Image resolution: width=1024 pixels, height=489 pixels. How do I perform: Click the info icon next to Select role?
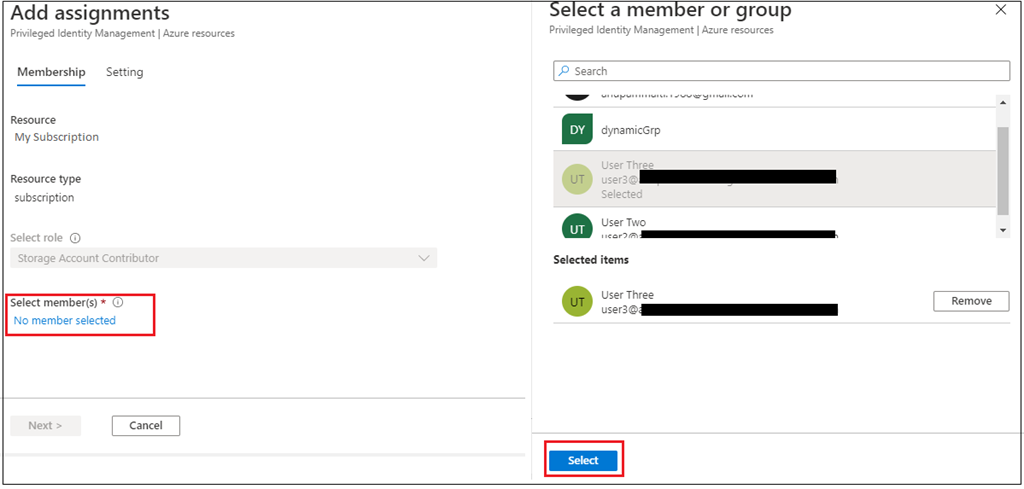point(75,238)
